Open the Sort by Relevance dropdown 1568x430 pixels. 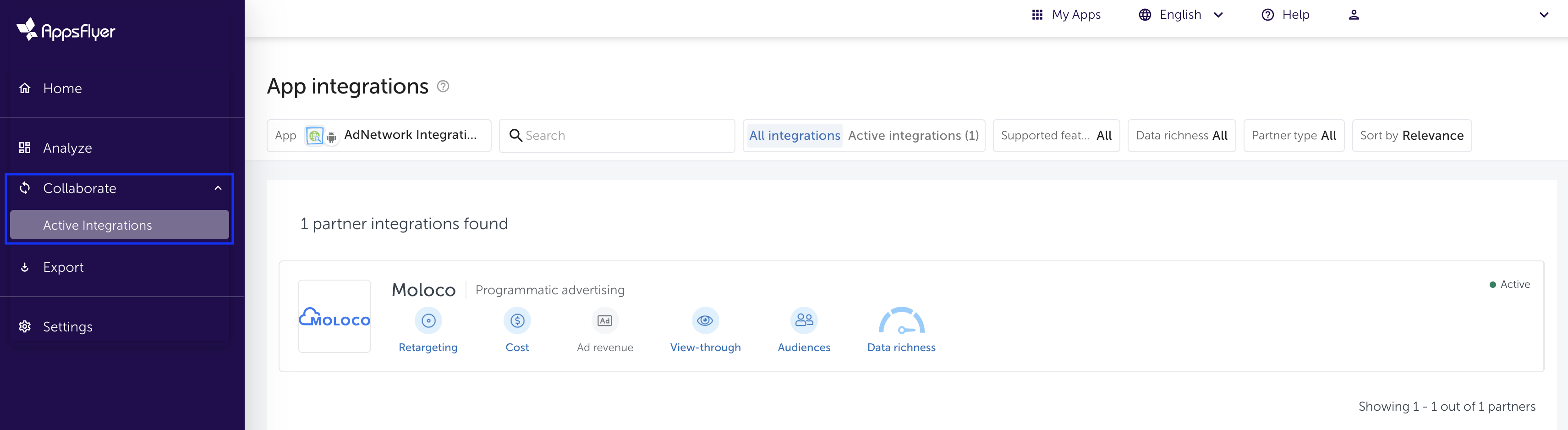1412,135
